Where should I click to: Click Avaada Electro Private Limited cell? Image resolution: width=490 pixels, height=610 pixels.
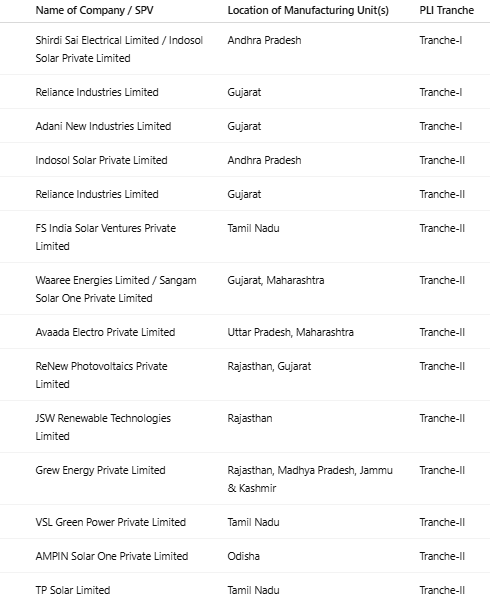coord(105,332)
